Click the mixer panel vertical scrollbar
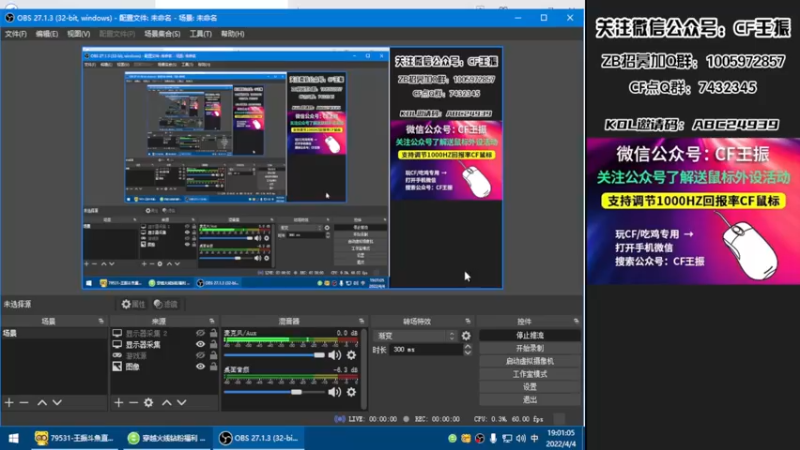Screen dimensions: 800x450 [x=364, y=368]
